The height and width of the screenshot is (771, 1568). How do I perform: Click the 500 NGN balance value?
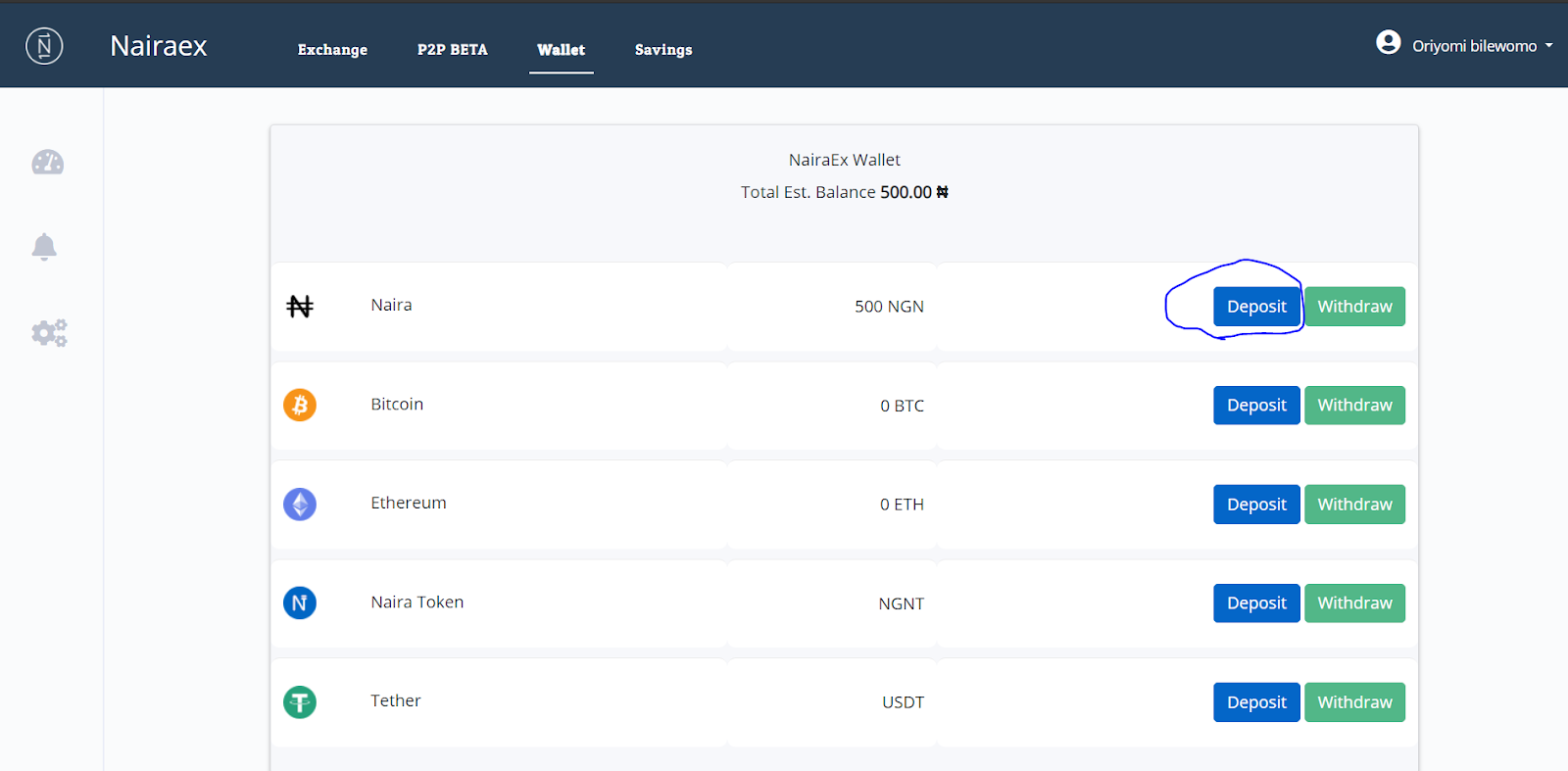coord(889,307)
